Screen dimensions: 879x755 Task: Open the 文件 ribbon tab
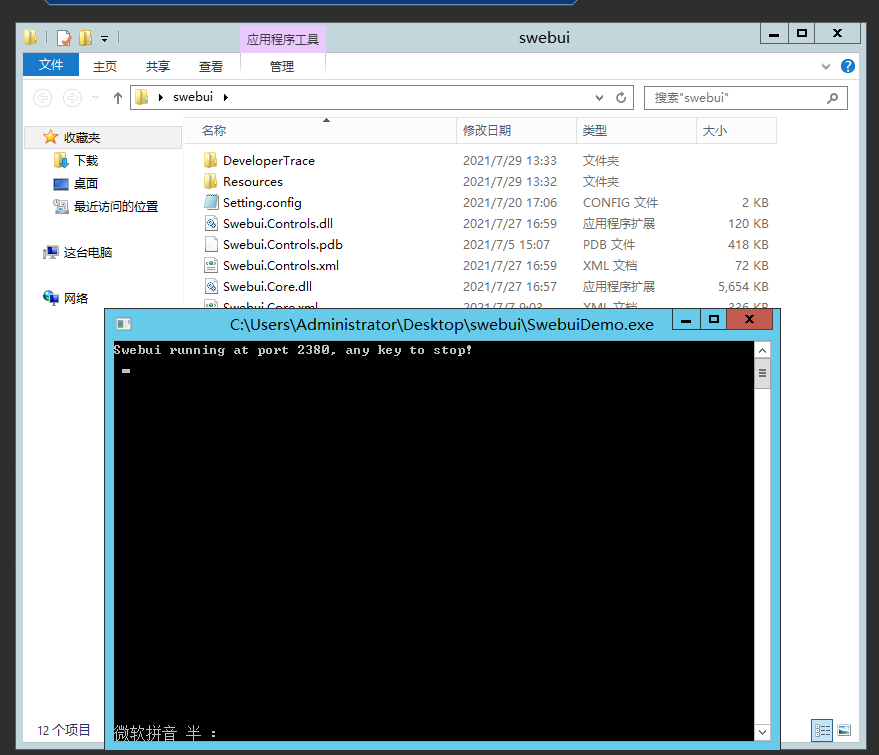tap(50, 65)
